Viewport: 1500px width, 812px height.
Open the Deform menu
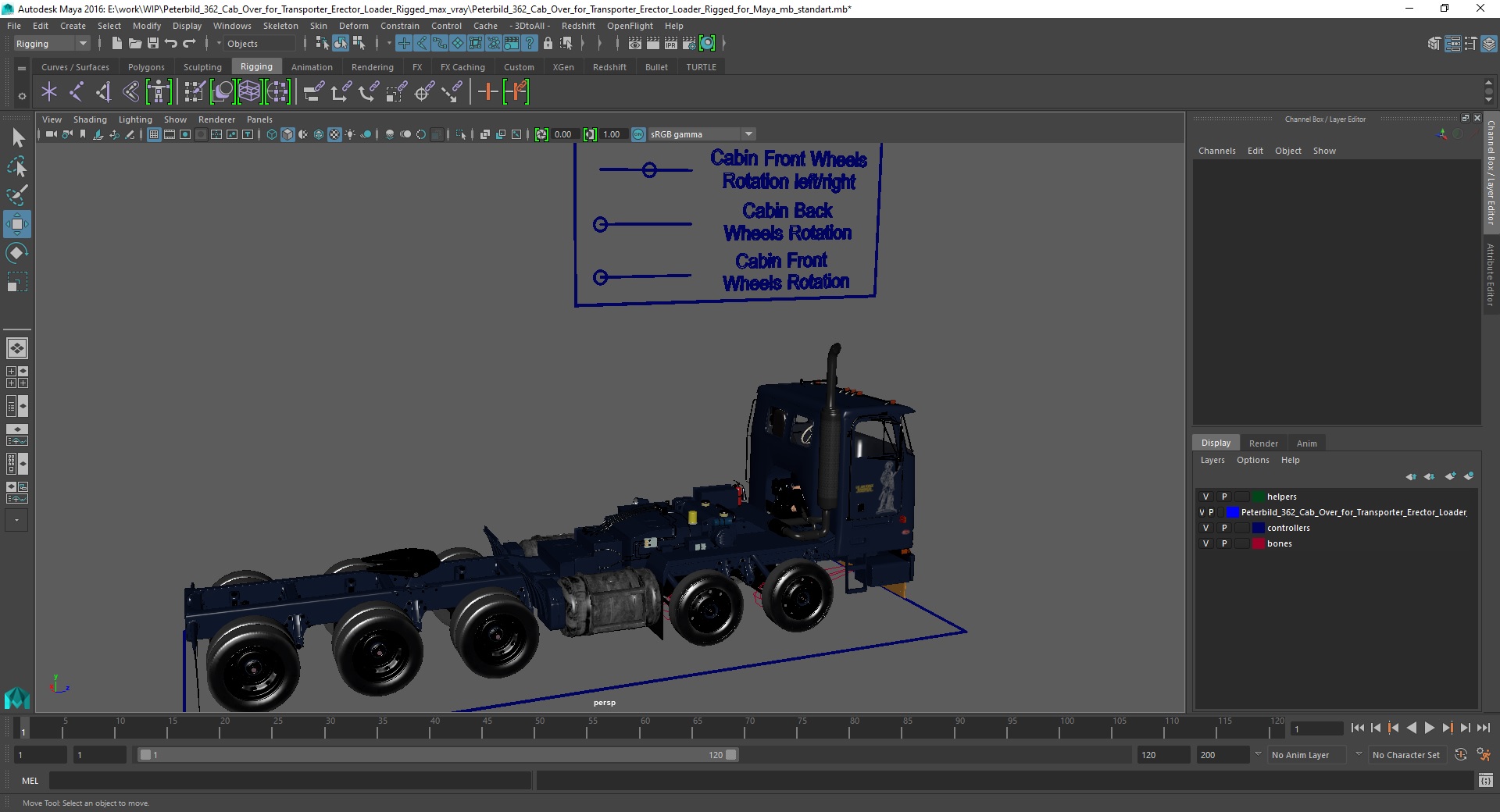(353, 26)
